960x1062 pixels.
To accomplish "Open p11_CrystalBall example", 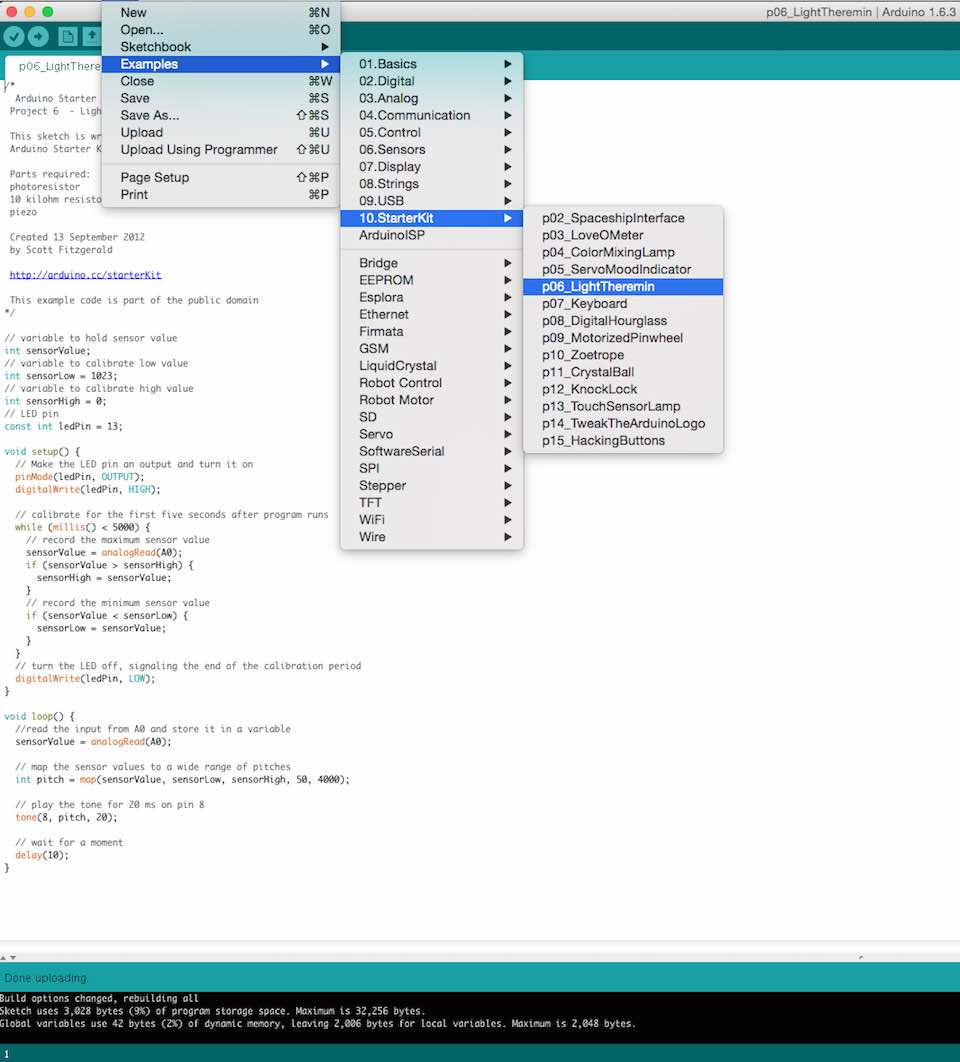I will click(623, 372).
